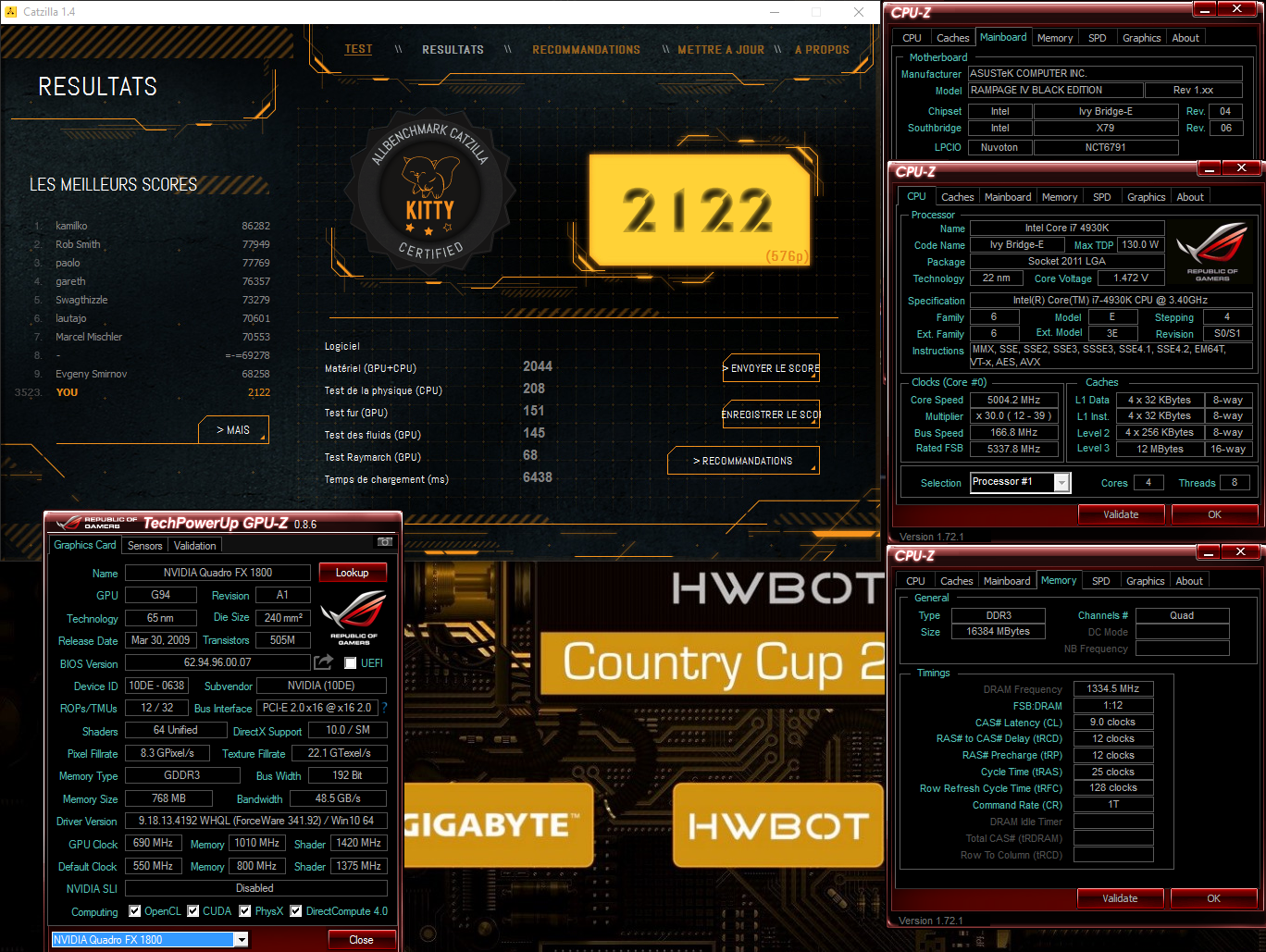Click the Close button in GPU-Z
Image resolution: width=1266 pixels, height=952 pixels.
(x=362, y=940)
